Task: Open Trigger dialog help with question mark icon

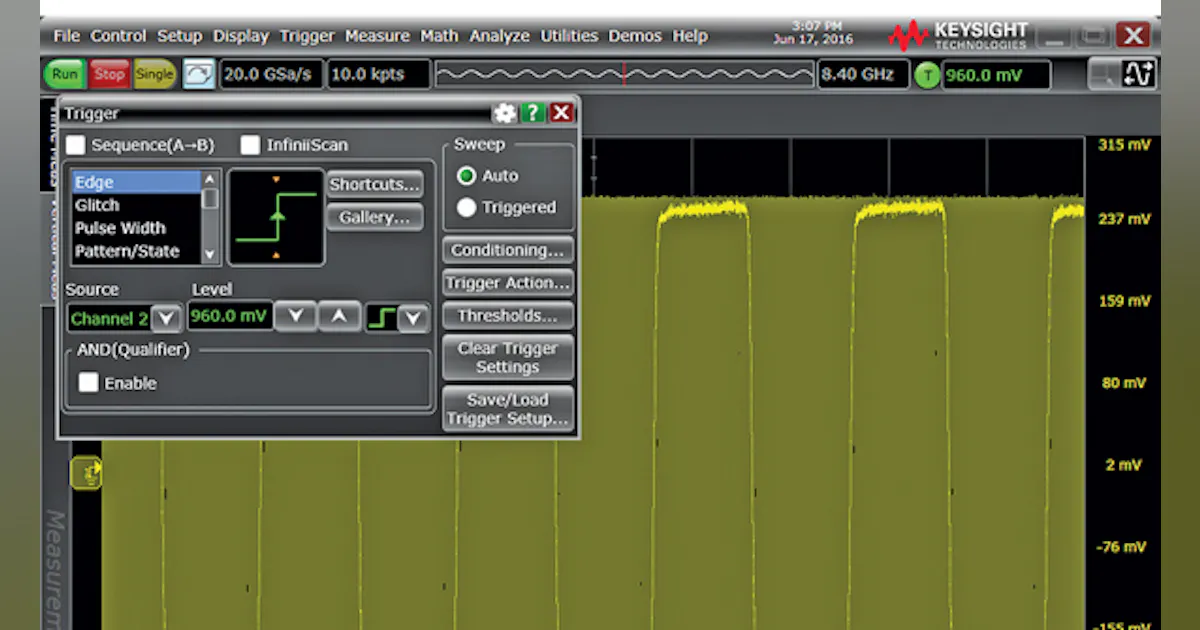Action: click(x=532, y=113)
